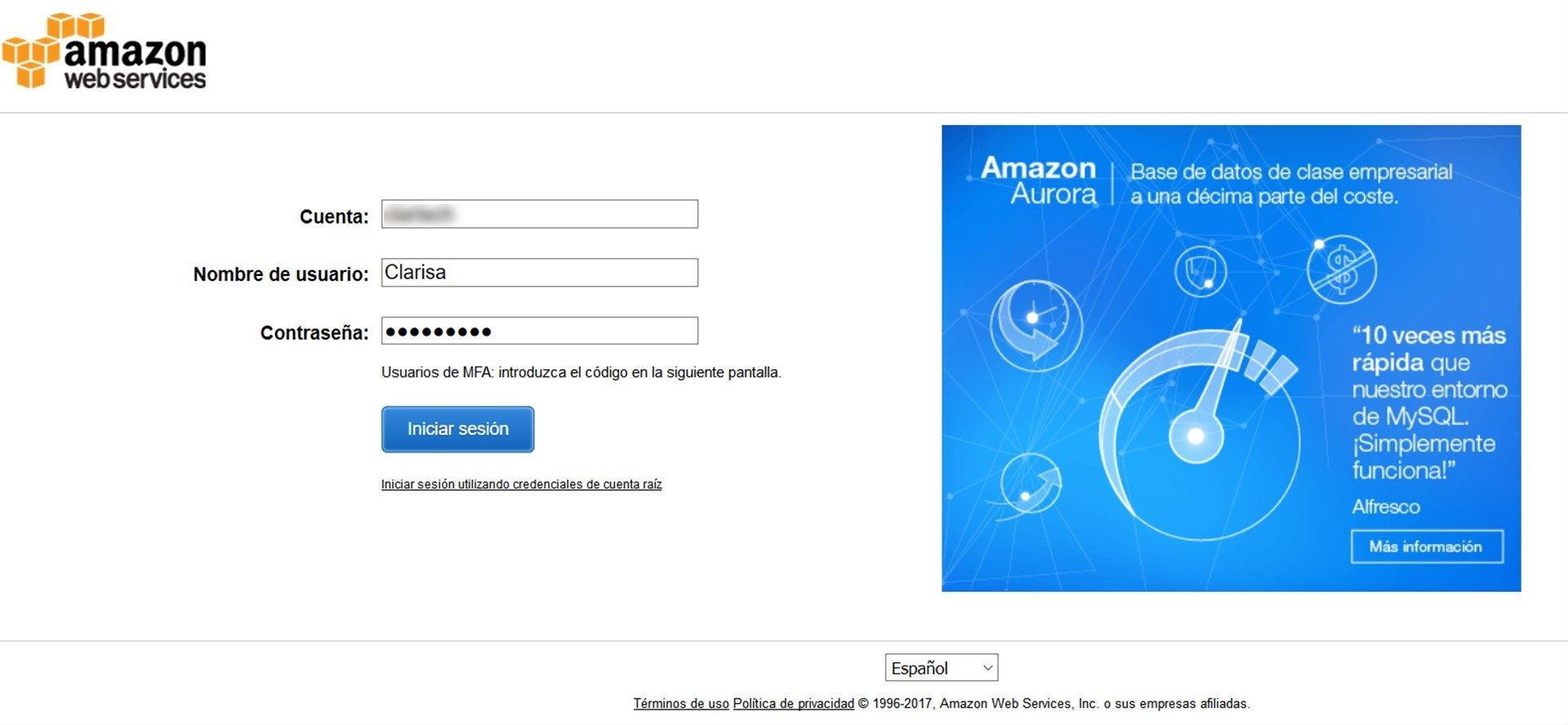Screen dimensions: 1568x725
Task: Open root account credentials sign-in link
Action: coord(521,484)
